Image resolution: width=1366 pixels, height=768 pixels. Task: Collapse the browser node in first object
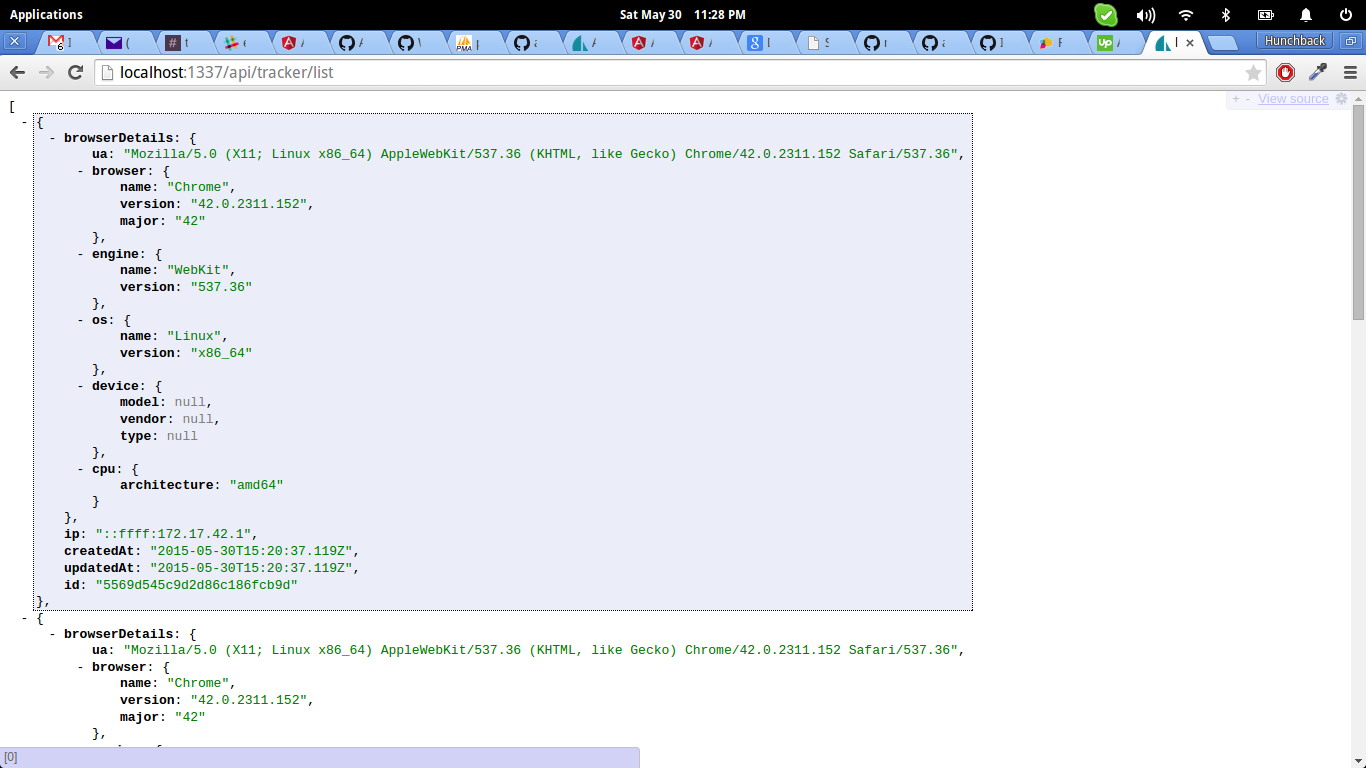[81, 172]
